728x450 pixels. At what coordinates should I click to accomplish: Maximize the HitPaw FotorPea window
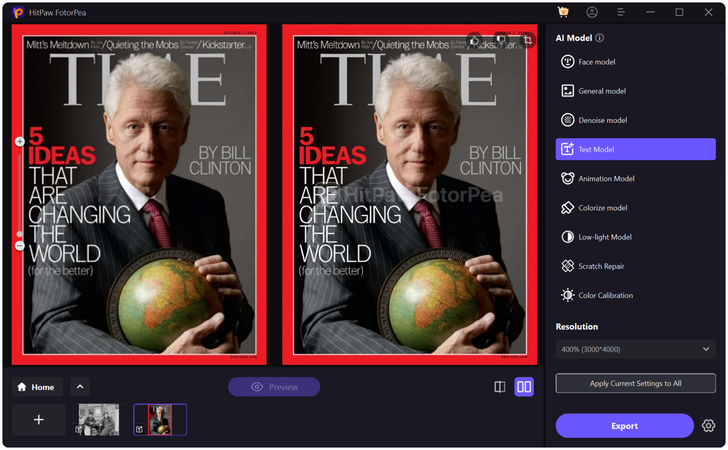pyautogui.click(x=679, y=13)
